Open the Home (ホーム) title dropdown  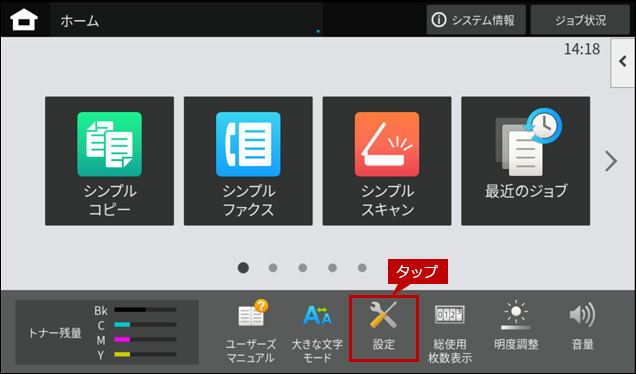(x=186, y=20)
